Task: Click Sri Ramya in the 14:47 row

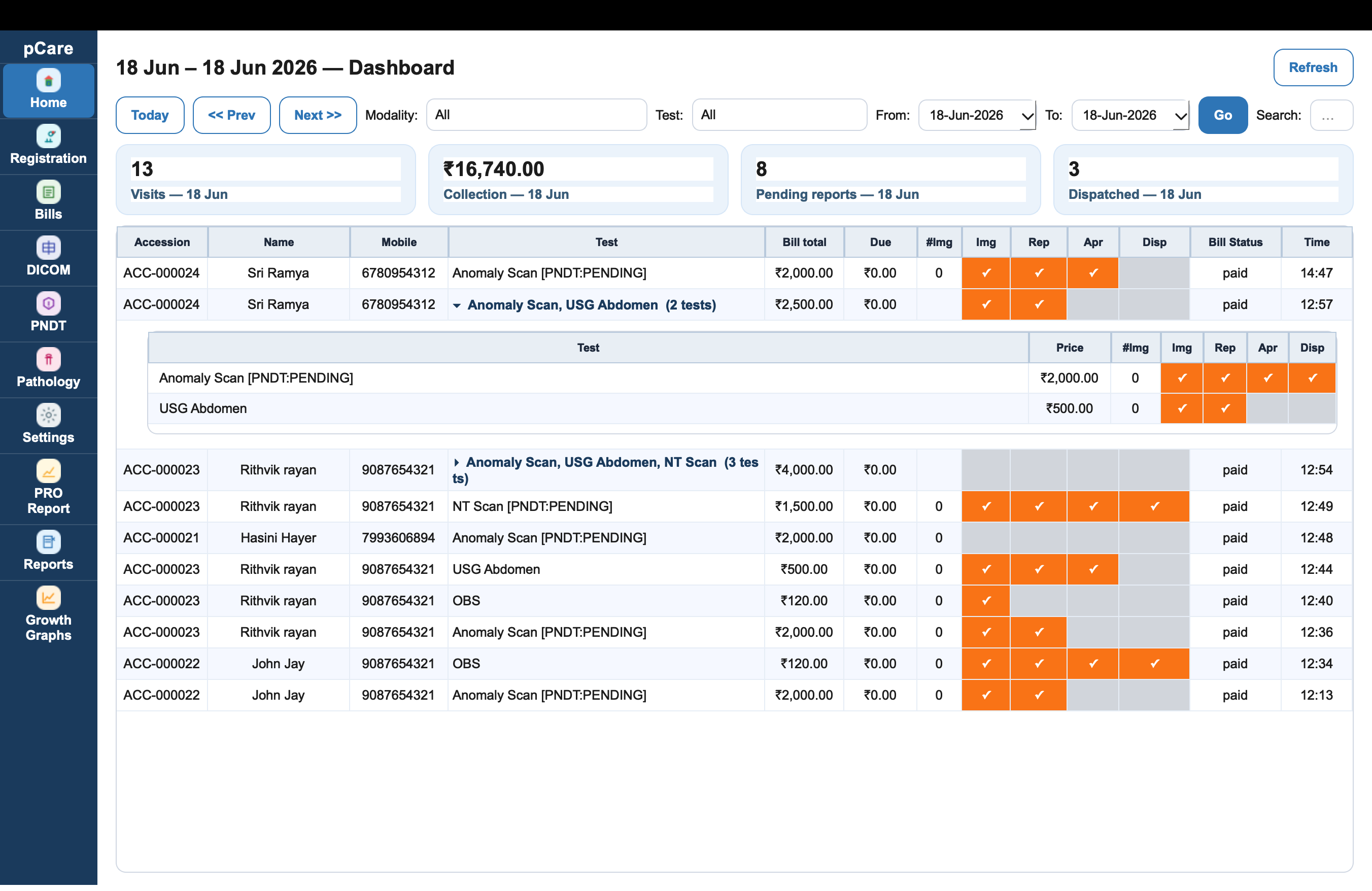Action: [x=279, y=273]
